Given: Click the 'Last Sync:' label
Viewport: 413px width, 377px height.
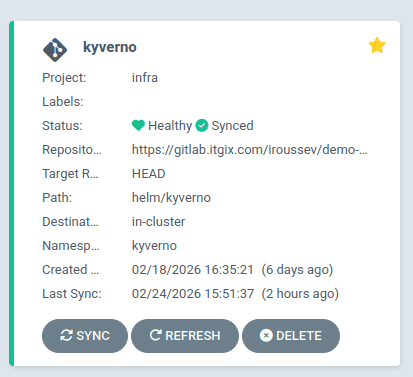Looking at the screenshot, I should (72, 294).
